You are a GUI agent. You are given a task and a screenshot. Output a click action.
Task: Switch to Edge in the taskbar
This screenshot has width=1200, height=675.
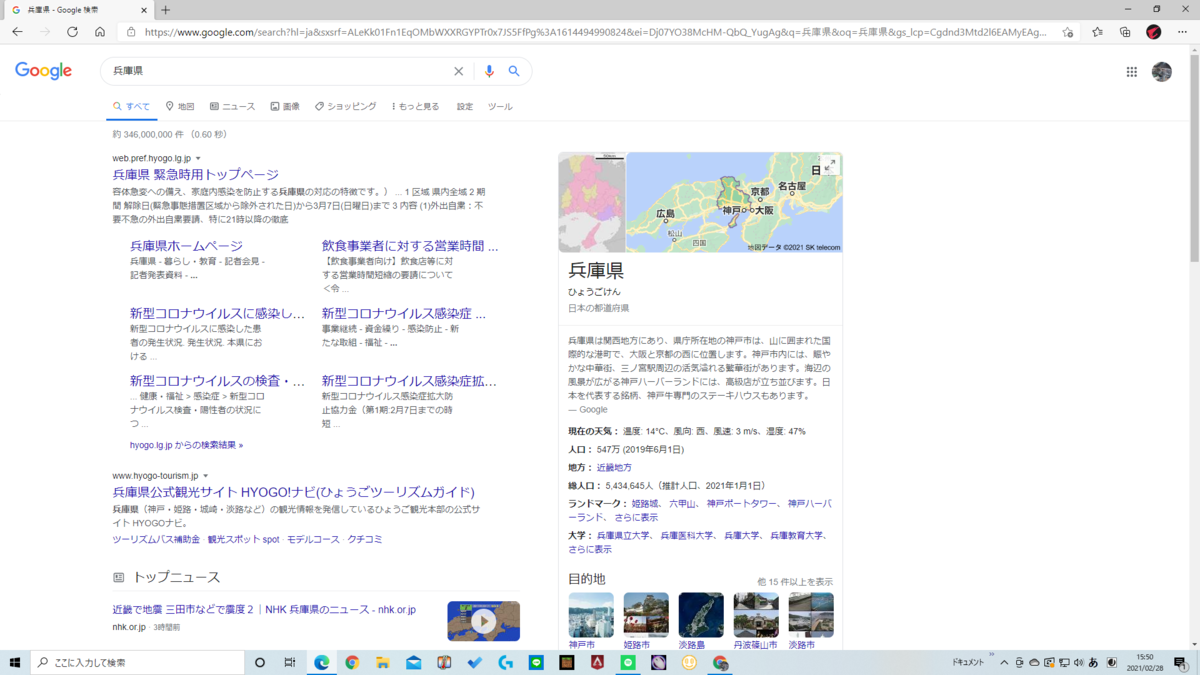point(322,662)
